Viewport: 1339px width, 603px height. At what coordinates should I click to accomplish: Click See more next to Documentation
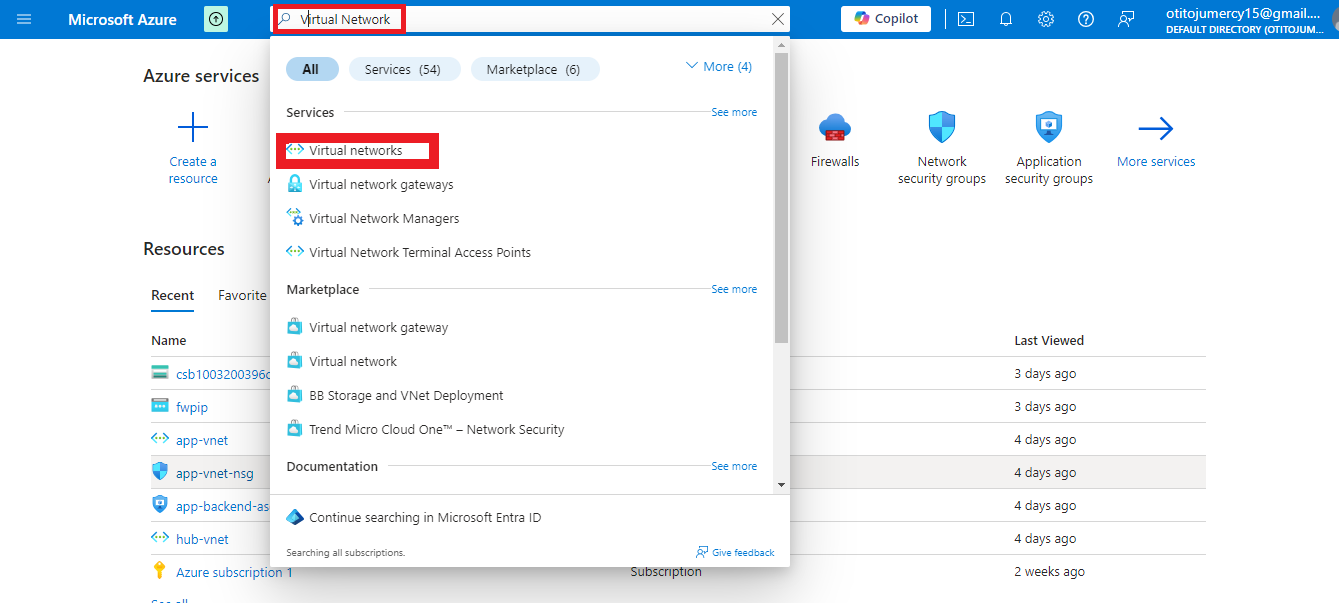point(734,466)
